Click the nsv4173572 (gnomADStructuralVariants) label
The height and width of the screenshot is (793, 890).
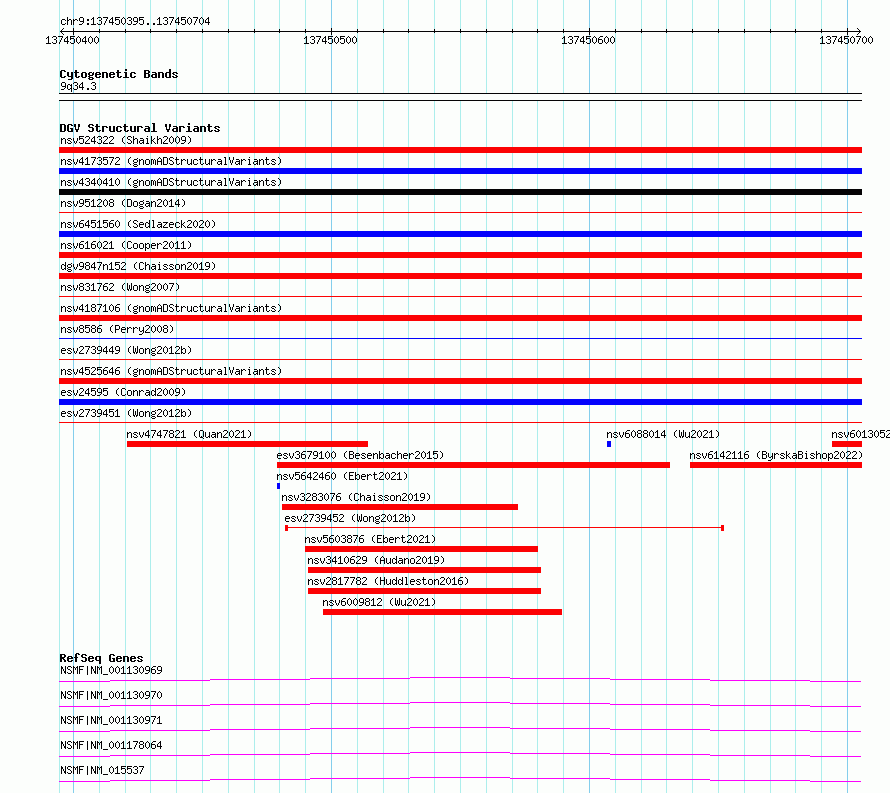pyautogui.click(x=171, y=161)
